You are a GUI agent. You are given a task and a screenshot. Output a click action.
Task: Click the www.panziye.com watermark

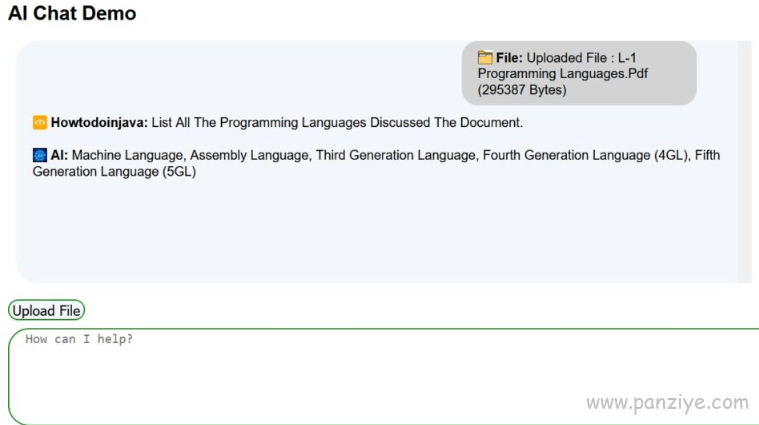(x=668, y=403)
